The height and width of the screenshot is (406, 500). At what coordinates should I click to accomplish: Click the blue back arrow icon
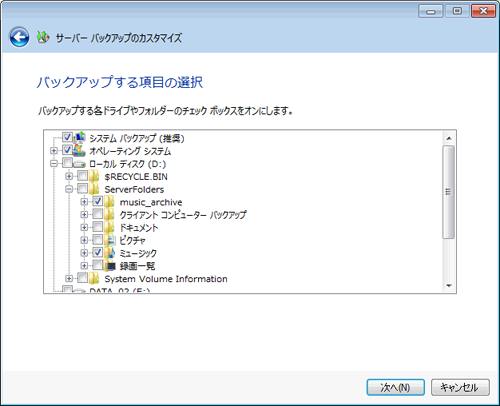click(19, 37)
